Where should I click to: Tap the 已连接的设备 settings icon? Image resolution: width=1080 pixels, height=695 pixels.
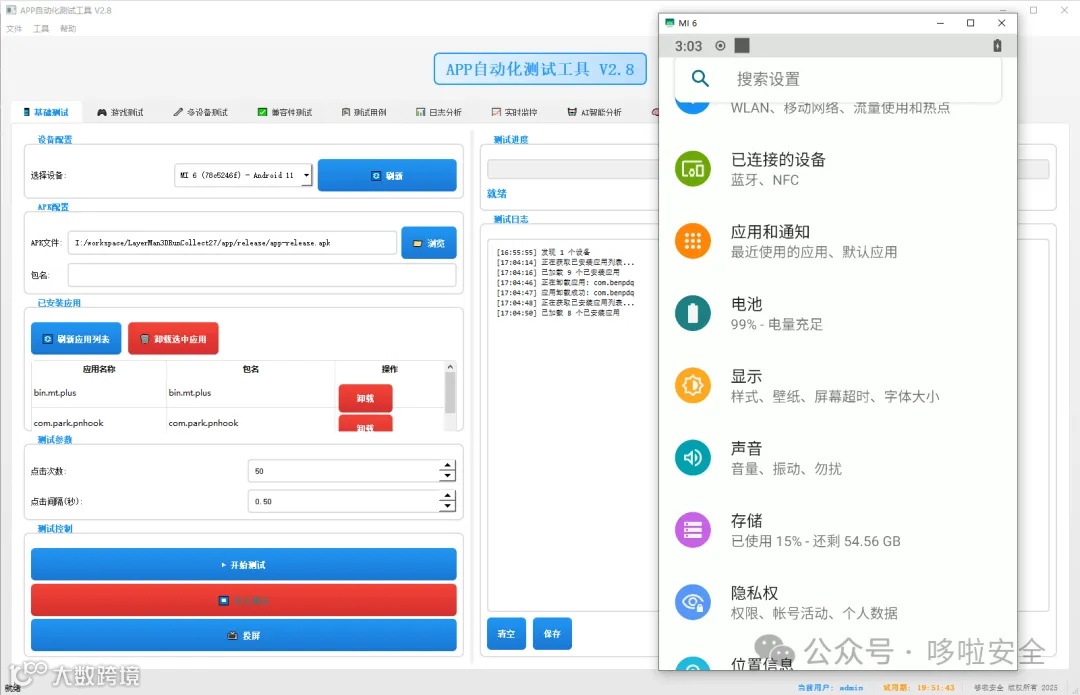pyautogui.click(x=693, y=170)
